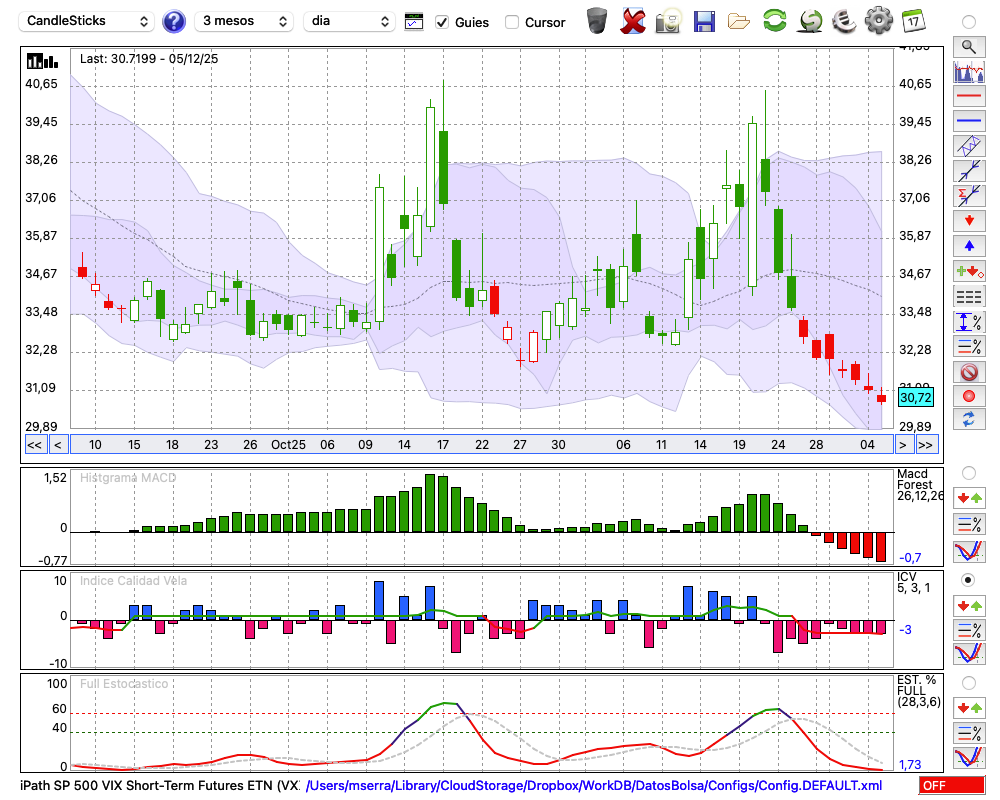1000x800 pixels.
Task: Open the 3 mesos period dropdown
Action: pyautogui.click(x=244, y=21)
